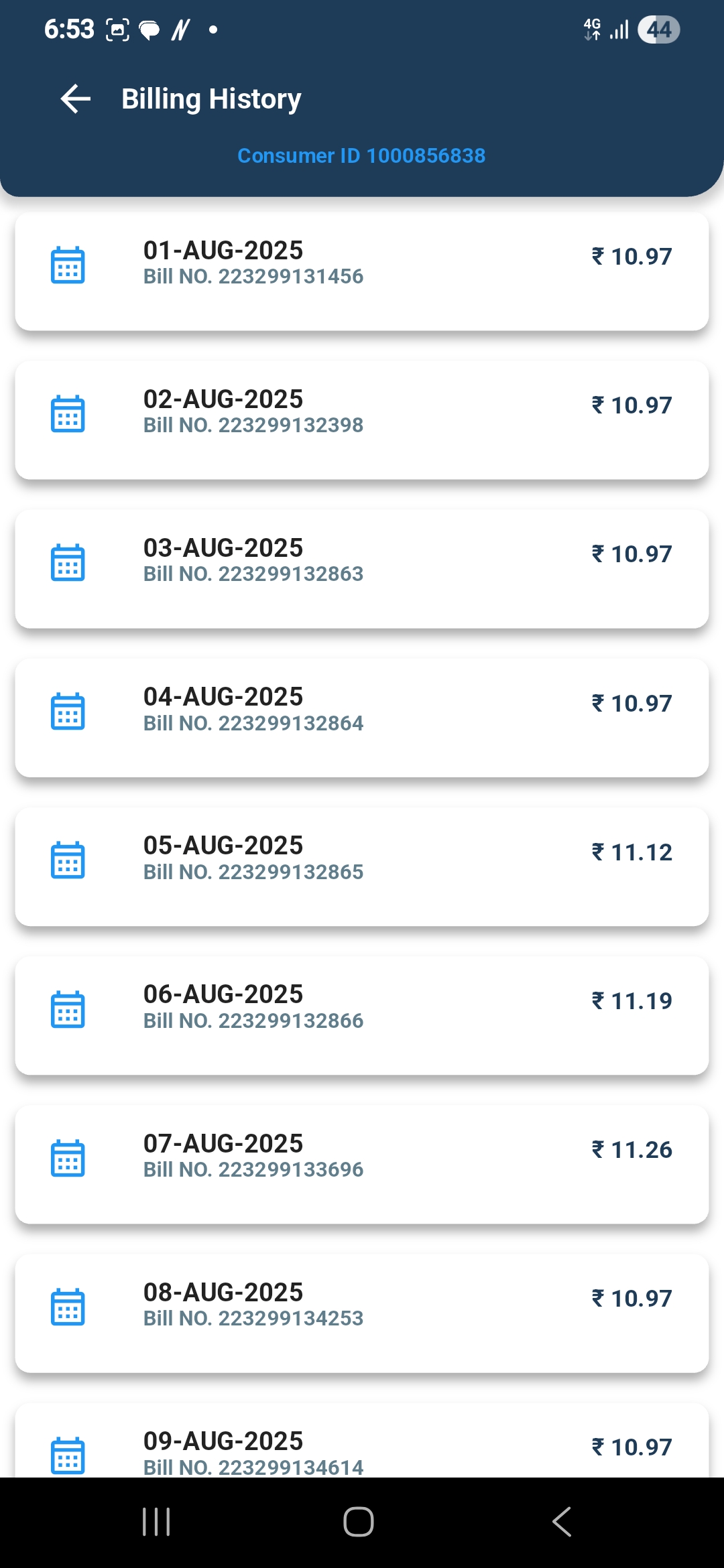This screenshot has height=1568, width=724.
Task: Tap calendar icon for 05-AUG-2025 bill
Action: tap(68, 860)
